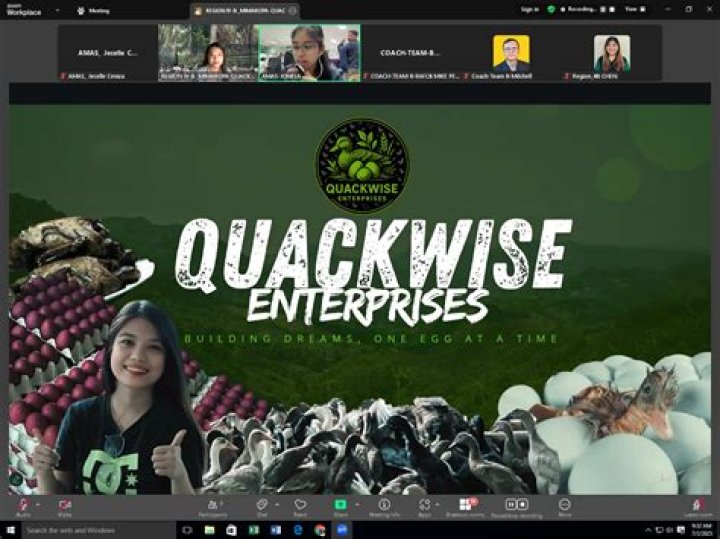Open the More options icon
The image size is (720, 539).
point(565,505)
